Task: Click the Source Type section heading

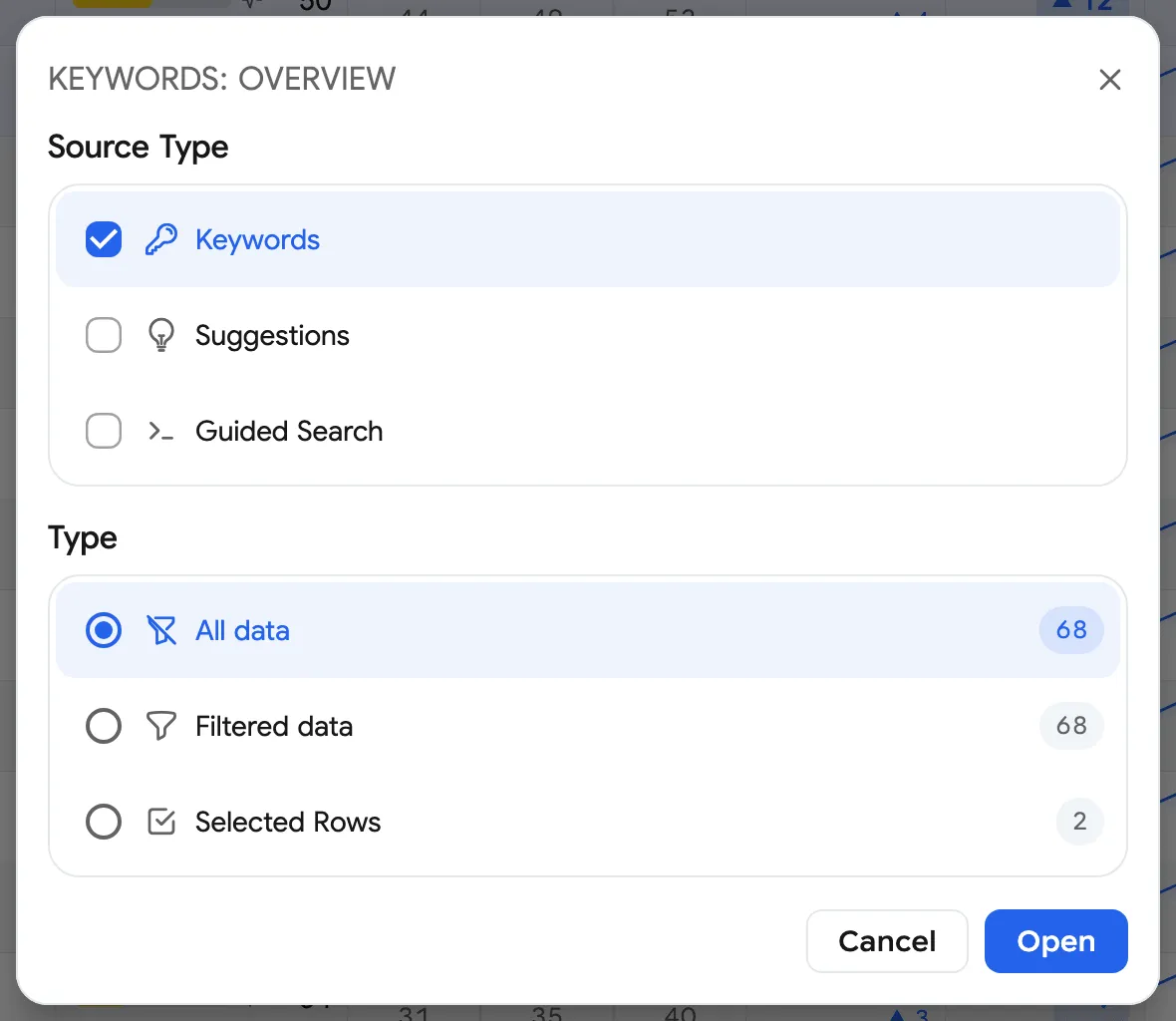Action: (x=138, y=148)
